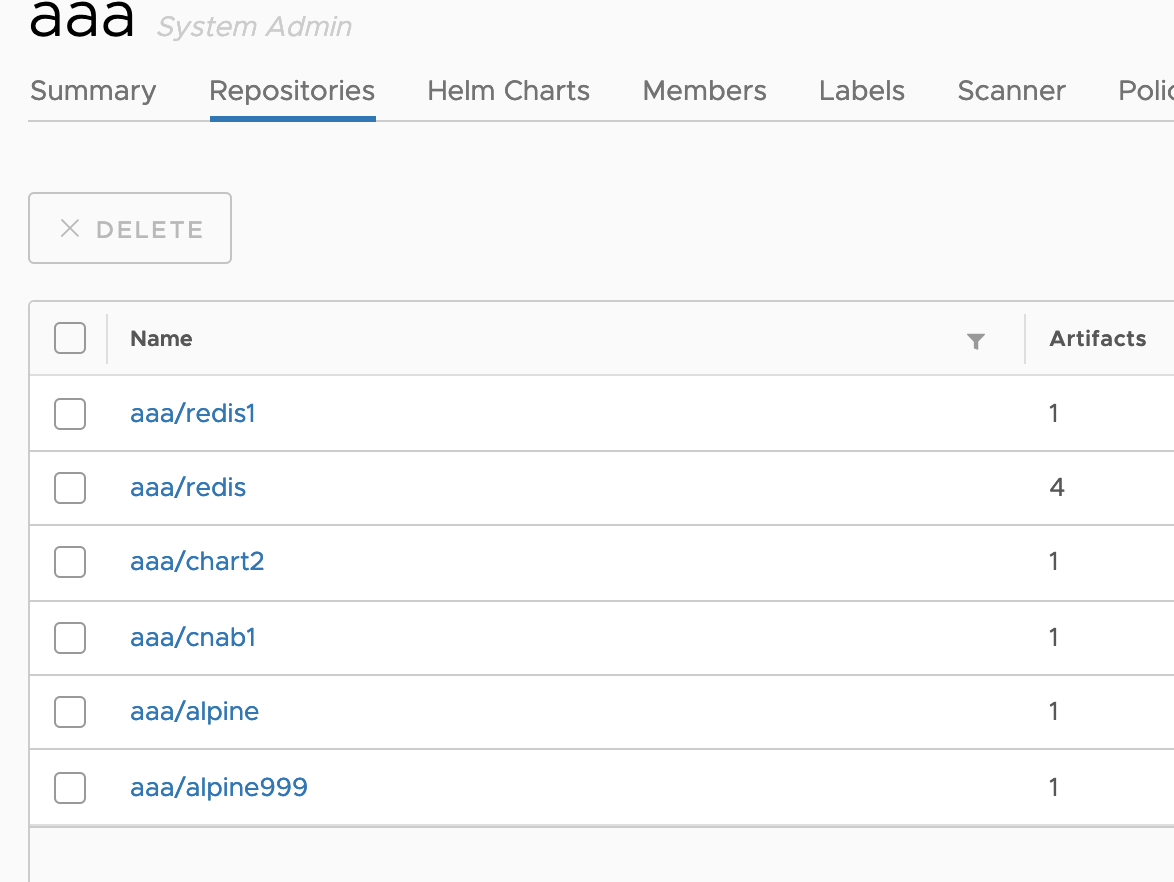Image resolution: width=1174 pixels, height=882 pixels.
Task: Open the aaa/redis repository
Action: coord(187,487)
